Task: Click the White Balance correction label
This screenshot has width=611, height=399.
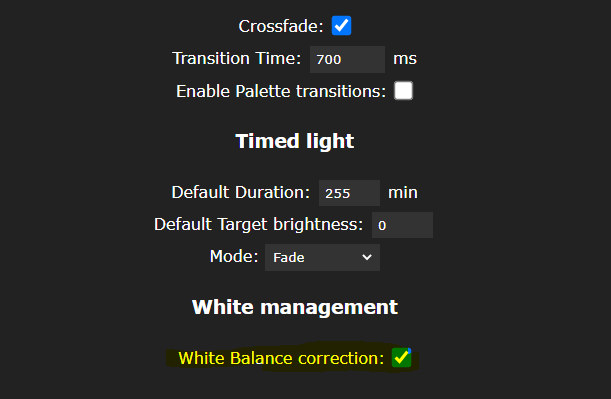Action: tap(281, 358)
